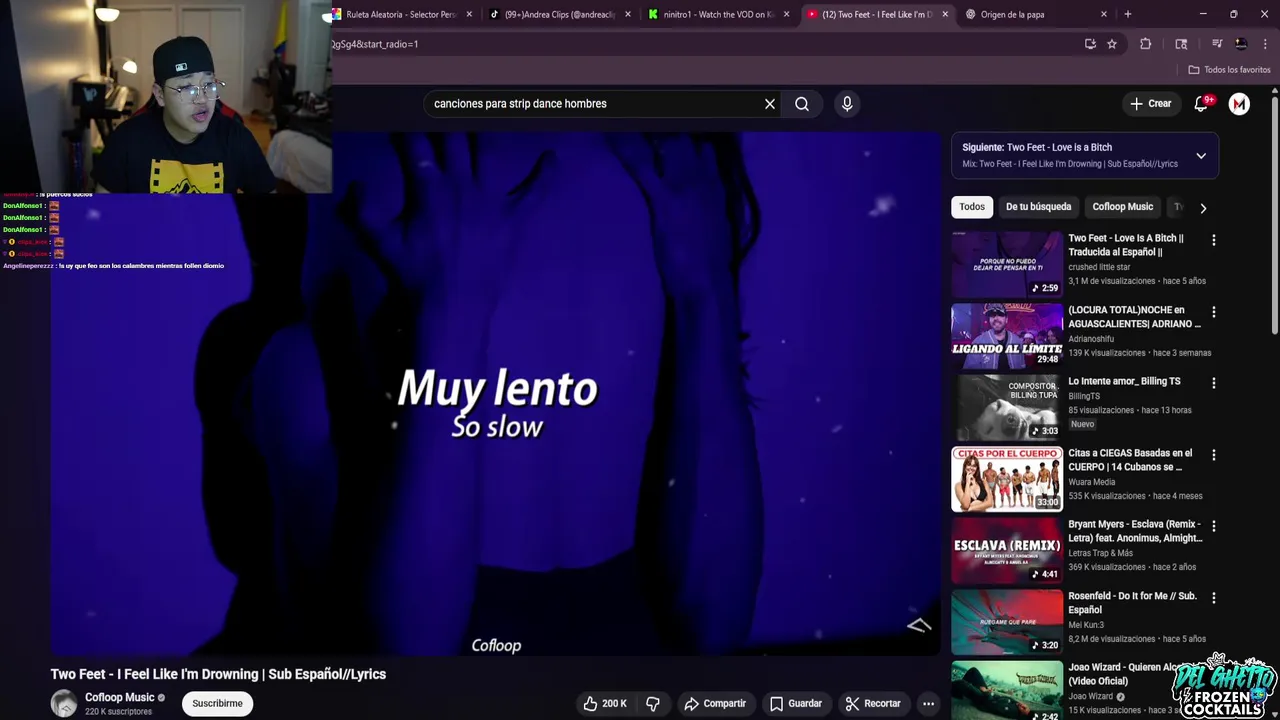
Task: Open title Bryant Myers - Esclava (Remix
Action: click(x=1135, y=531)
